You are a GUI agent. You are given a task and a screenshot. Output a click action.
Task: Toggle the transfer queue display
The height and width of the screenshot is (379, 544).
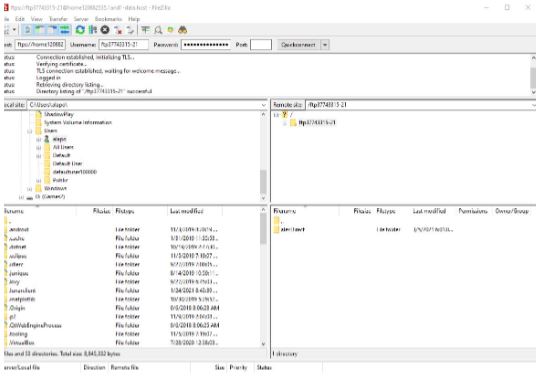[65, 30]
